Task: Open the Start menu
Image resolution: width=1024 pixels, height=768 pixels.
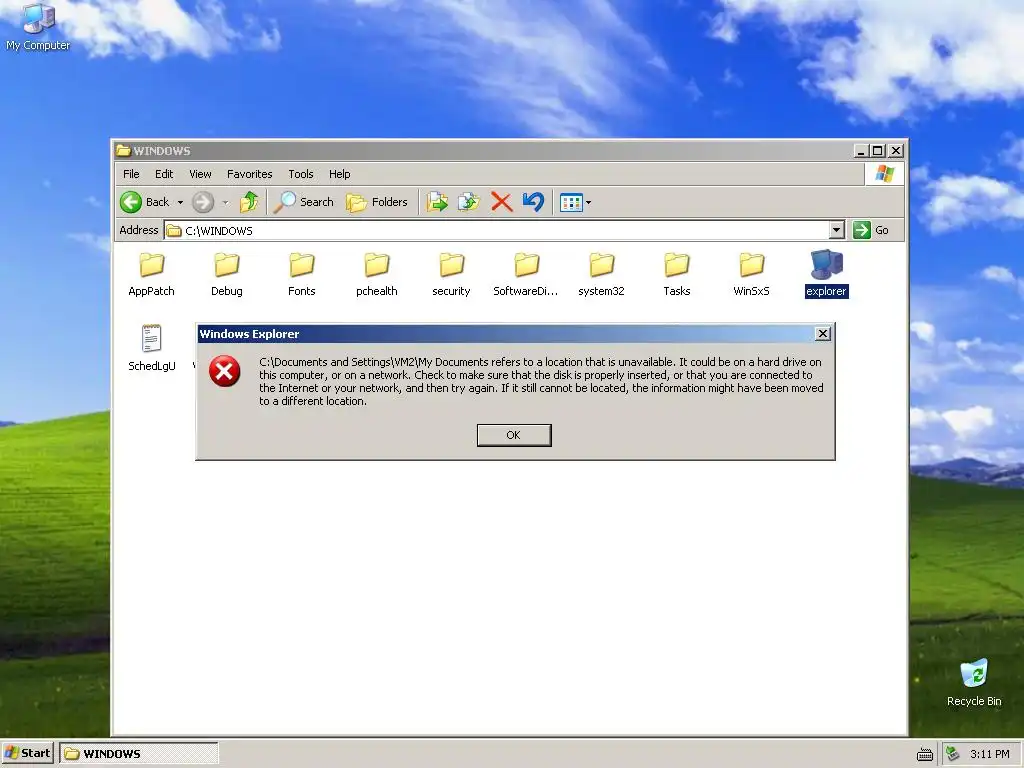Action: tap(27, 754)
